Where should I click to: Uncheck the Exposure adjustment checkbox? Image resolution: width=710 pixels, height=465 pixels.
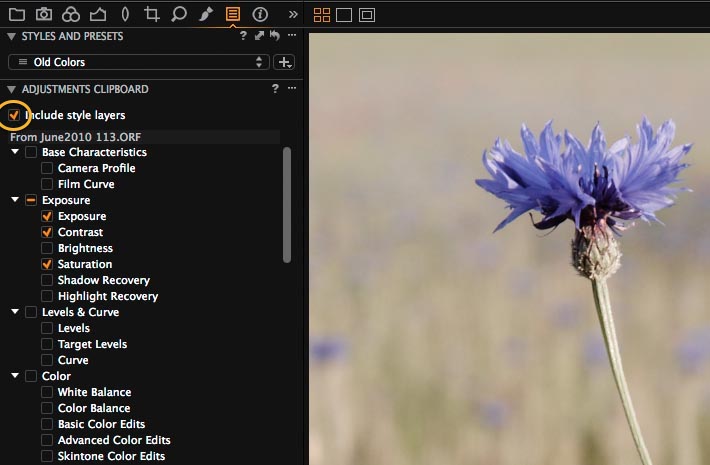[47, 216]
